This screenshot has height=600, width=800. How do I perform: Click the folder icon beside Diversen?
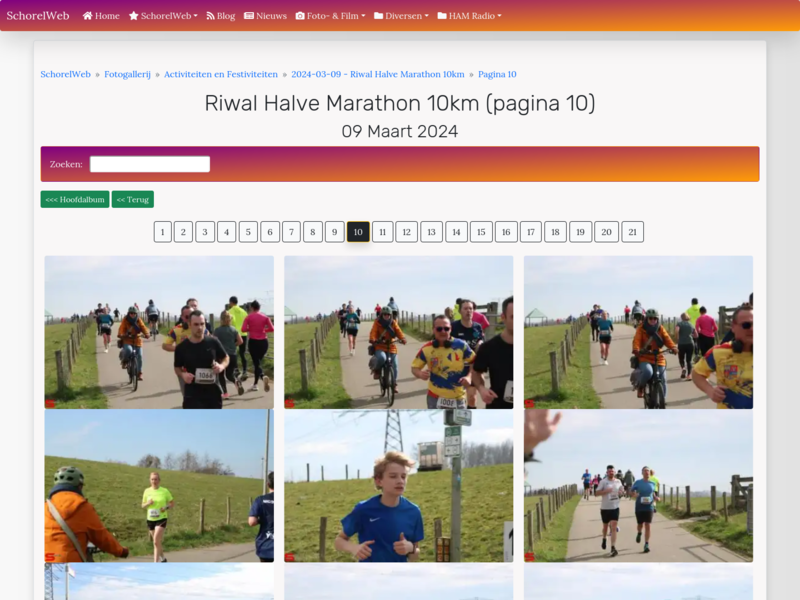click(x=379, y=16)
